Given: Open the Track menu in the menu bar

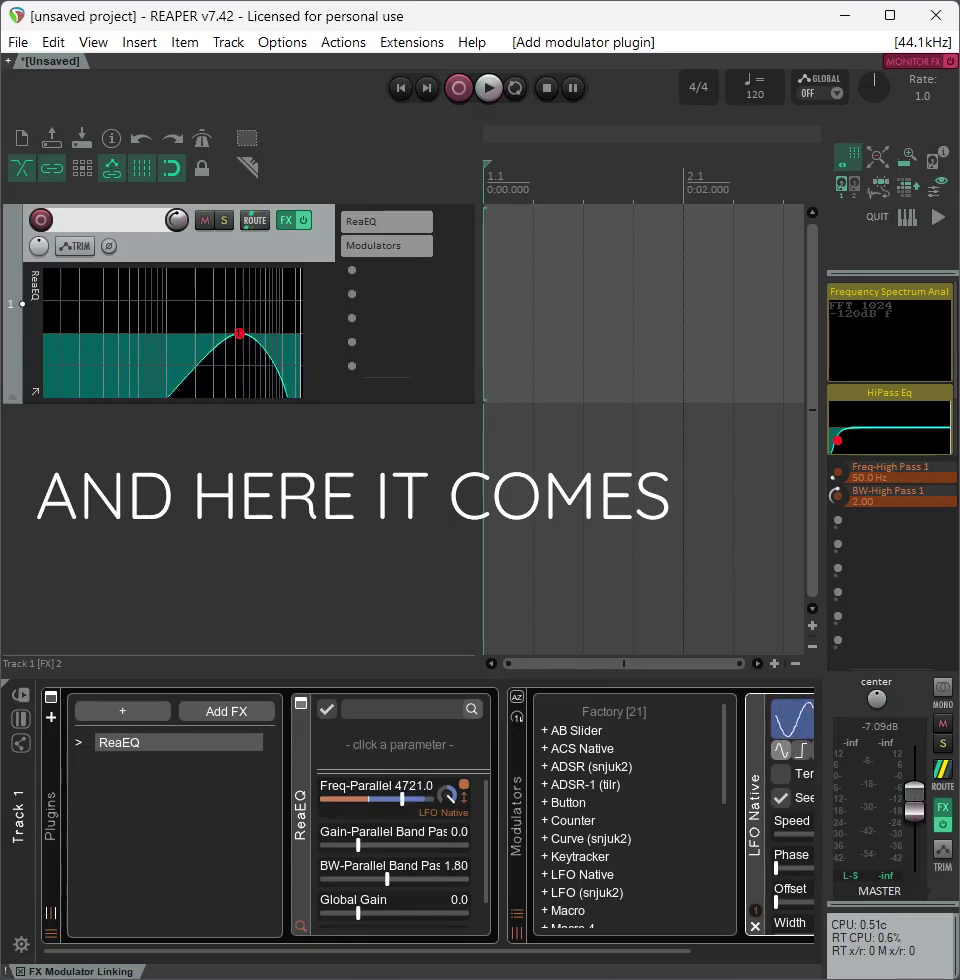Looking at the screenshot, I should tap(228, 42).
